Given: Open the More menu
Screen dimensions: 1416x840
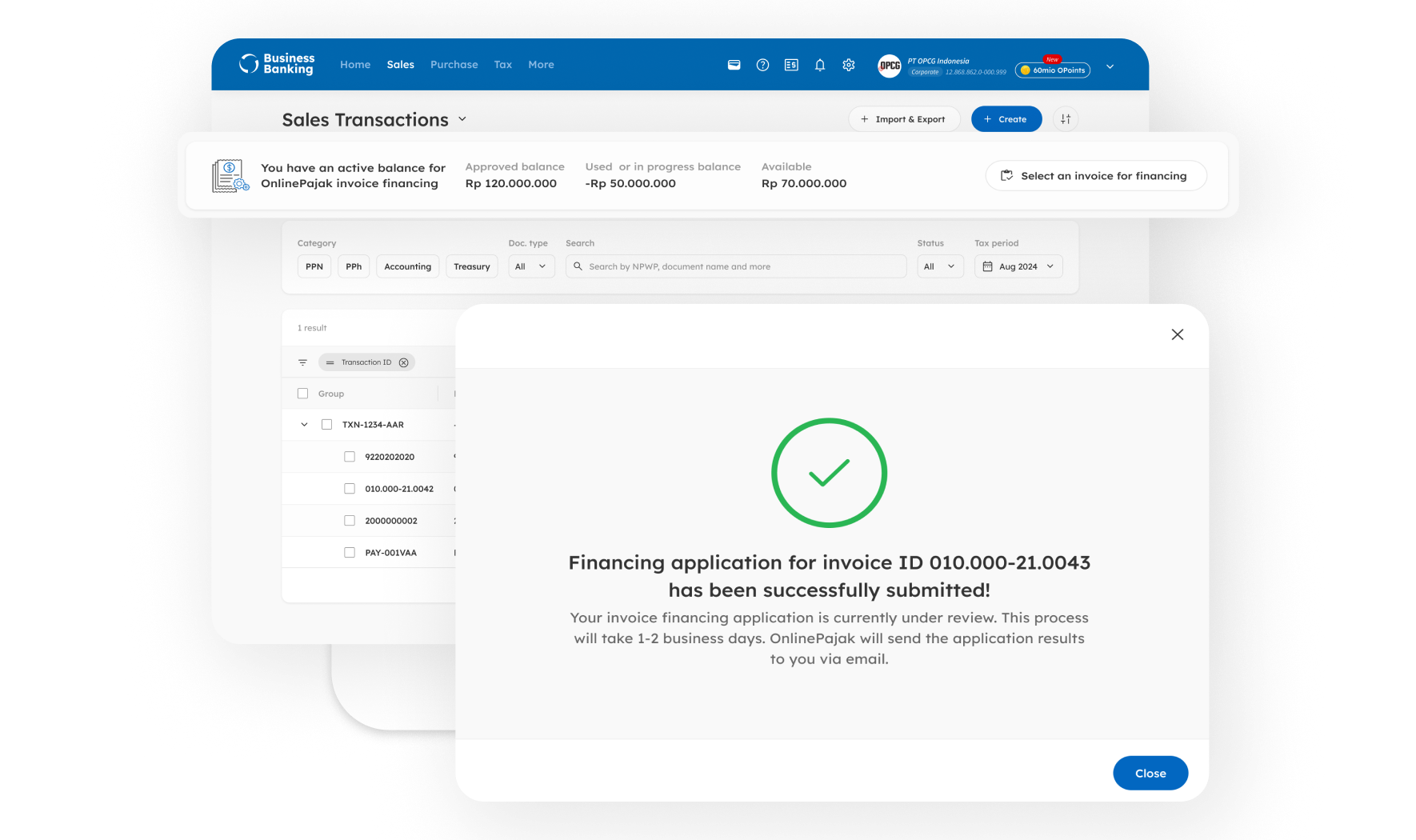Looking at the screenshot, I should (541, 65).
